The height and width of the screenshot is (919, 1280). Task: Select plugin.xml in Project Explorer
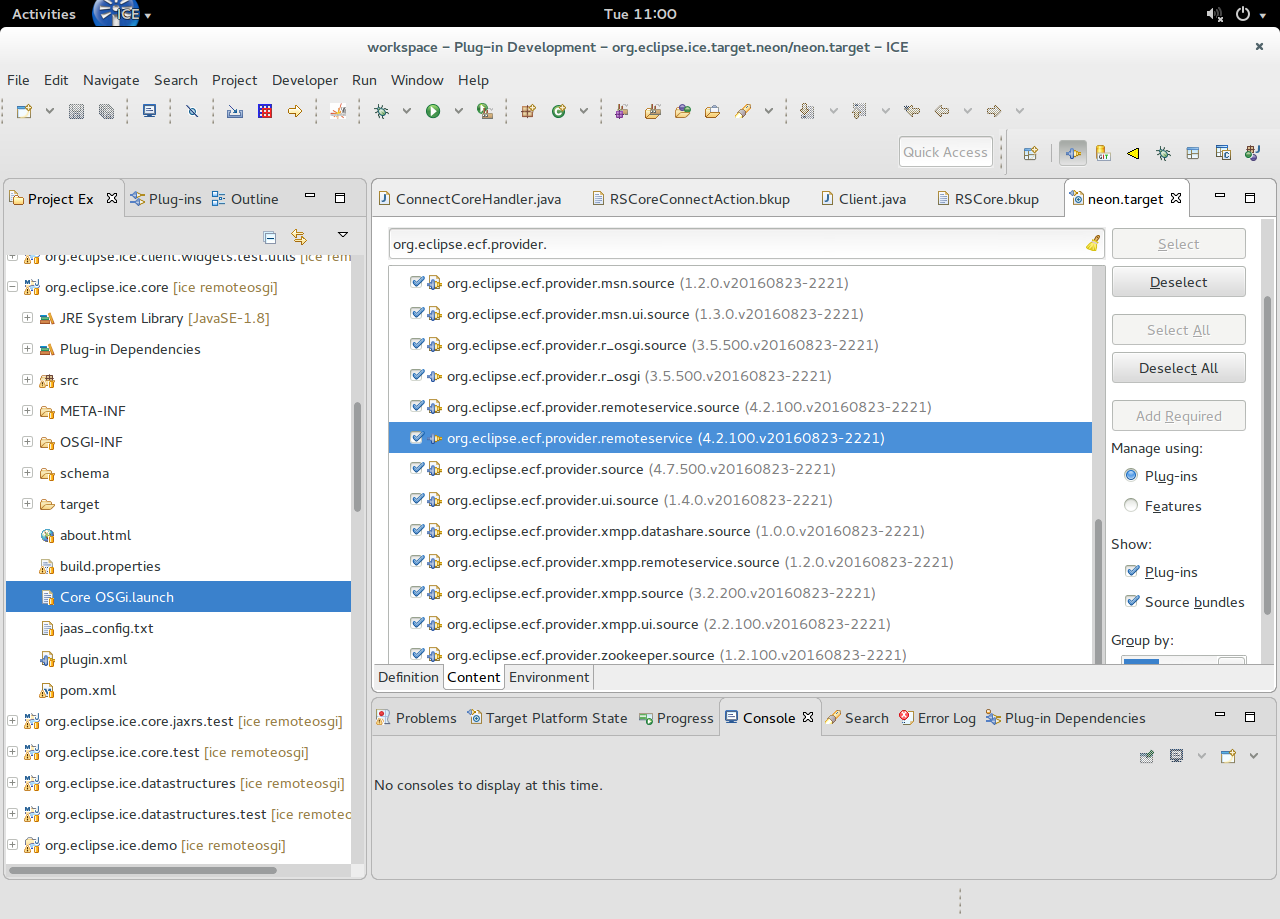tap(93, 659)
